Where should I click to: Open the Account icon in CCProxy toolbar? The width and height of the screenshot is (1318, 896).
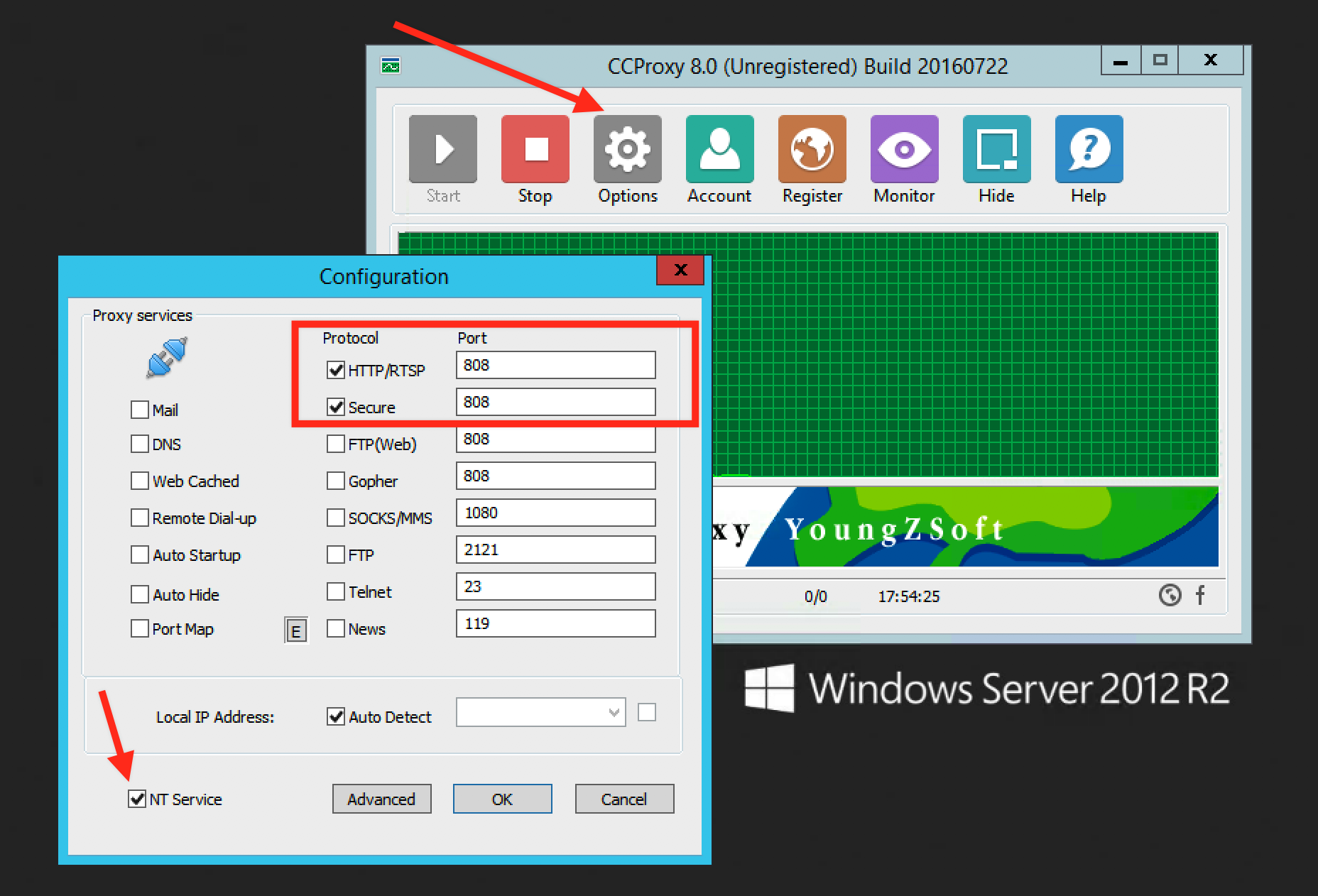tap(719, 149)
